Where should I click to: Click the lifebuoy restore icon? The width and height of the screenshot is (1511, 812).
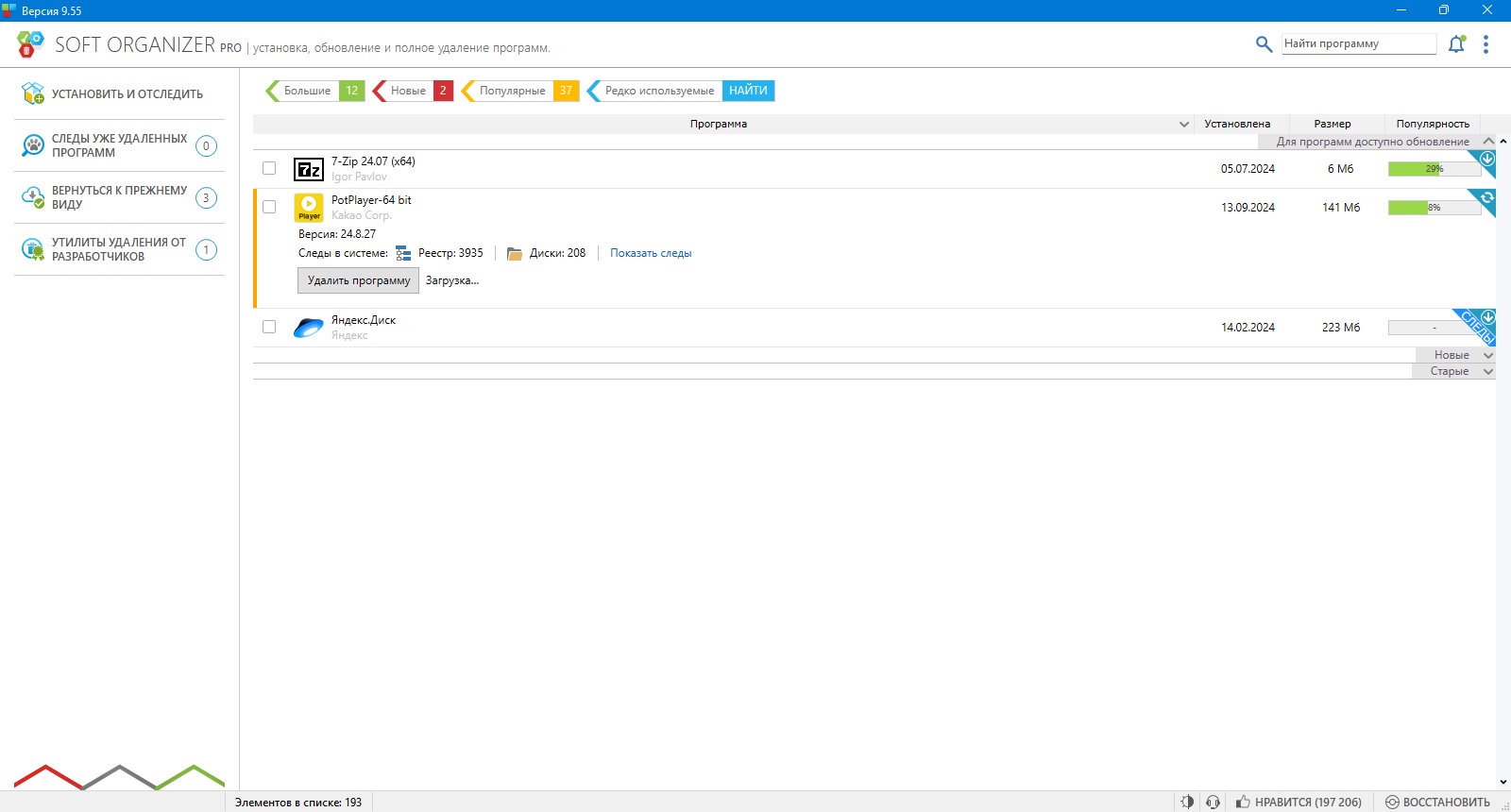point(1392,802)
